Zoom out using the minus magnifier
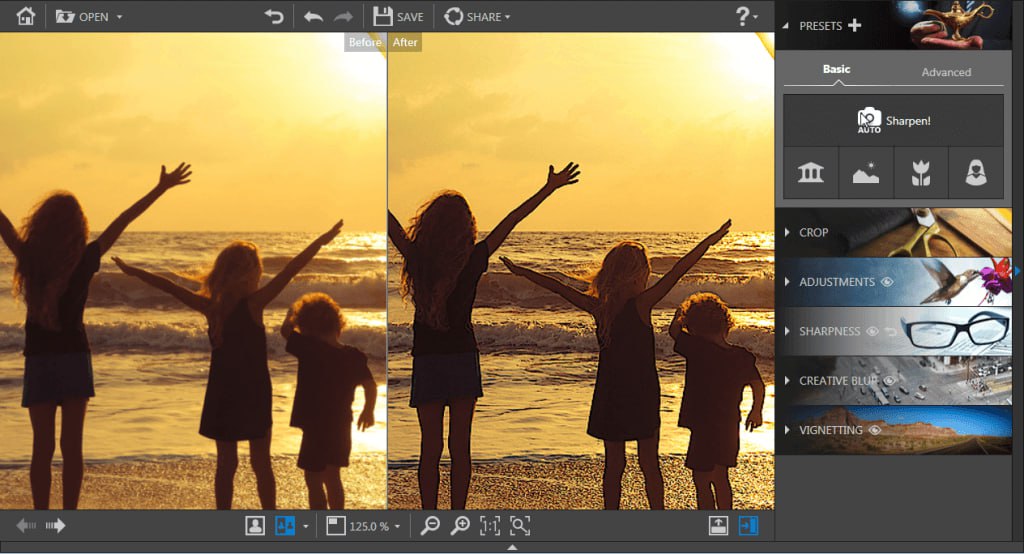Image resolution: width=1024 pixels, height=554 pixels. pos(430,526)
